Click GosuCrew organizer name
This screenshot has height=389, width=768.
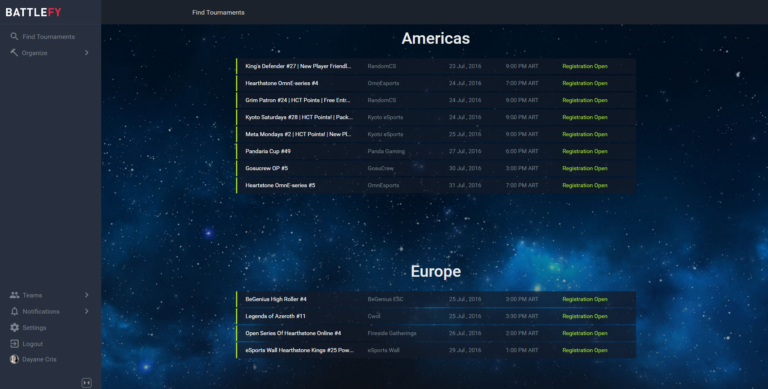381,168
